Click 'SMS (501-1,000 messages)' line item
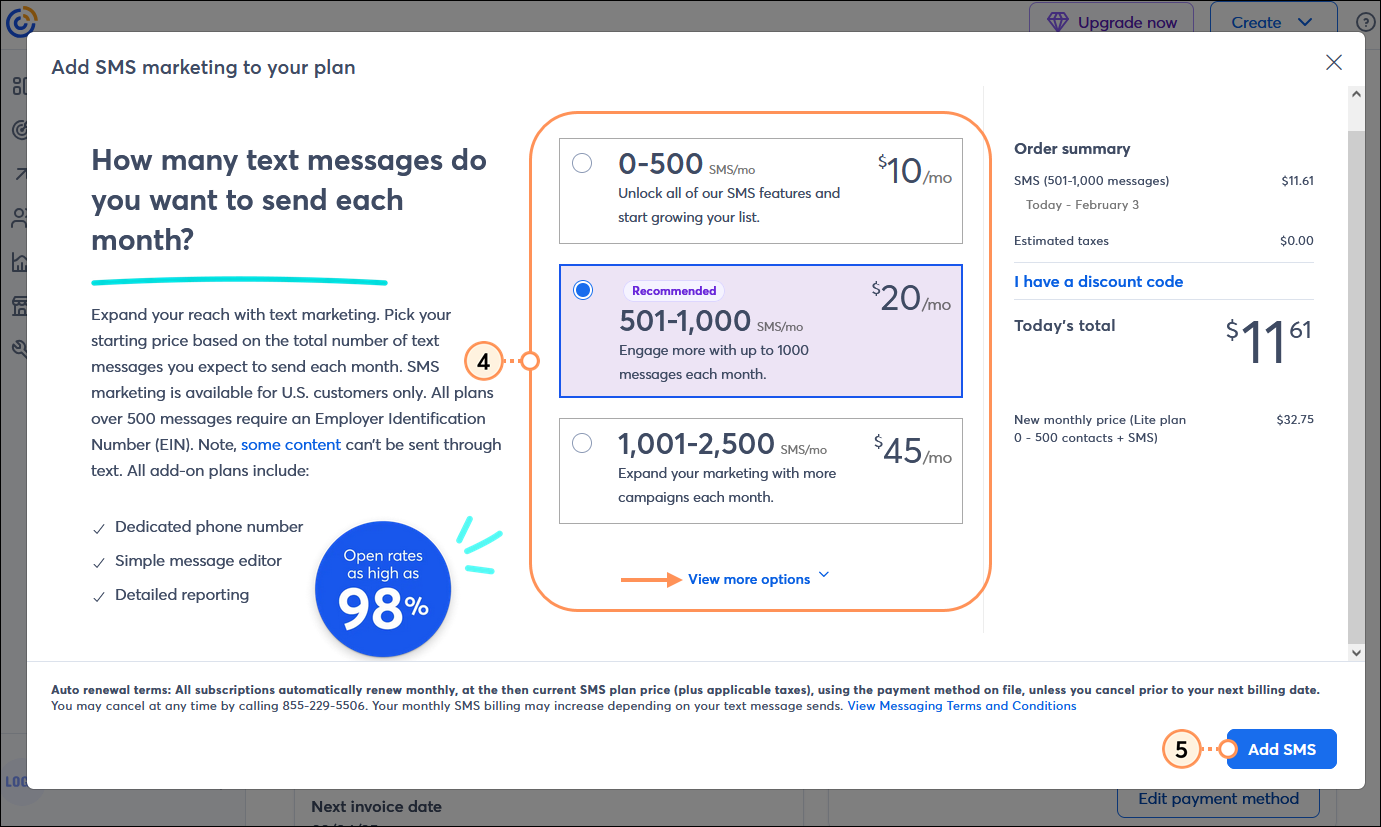Screen dimensions: 1381x827 pos(1092,181)
